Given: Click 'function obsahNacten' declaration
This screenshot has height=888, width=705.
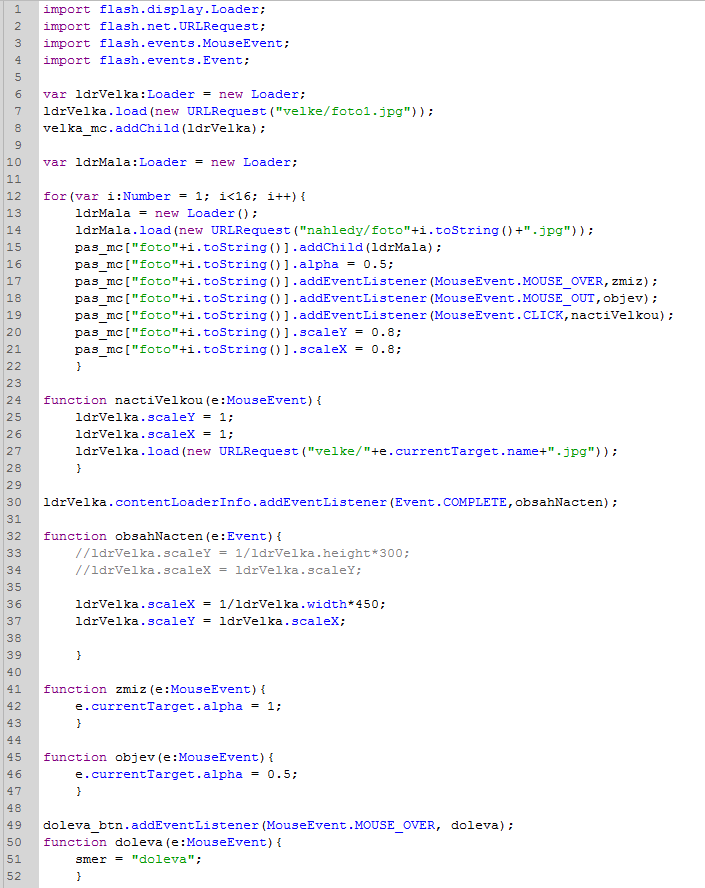Looking at the screenshot, I should pos(123,536).
